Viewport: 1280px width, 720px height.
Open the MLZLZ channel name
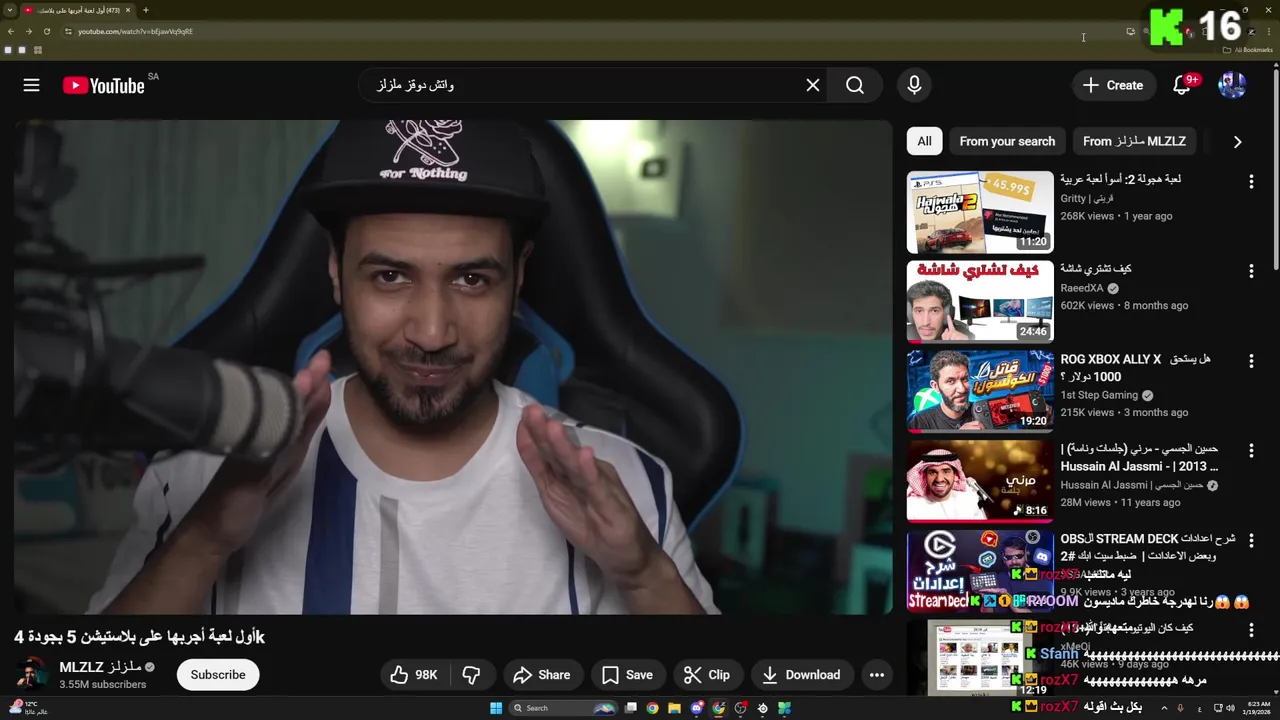coord(100,667)
